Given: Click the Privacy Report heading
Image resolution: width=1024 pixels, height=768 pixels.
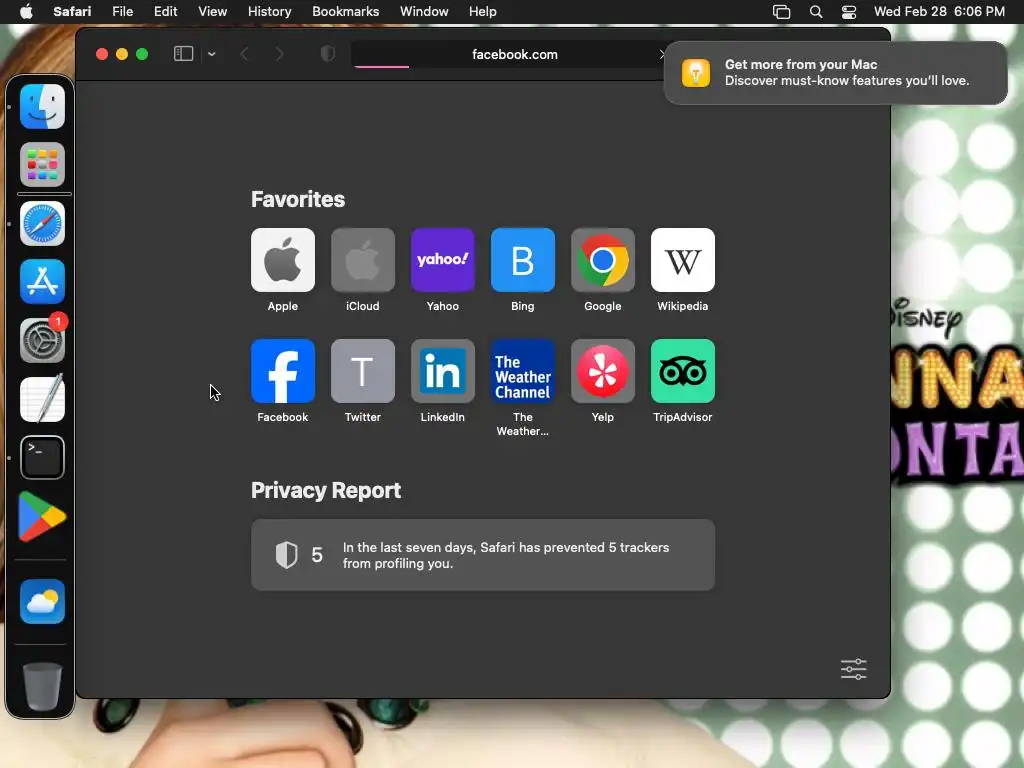Looking at the screenshot, I should point(326,490).
